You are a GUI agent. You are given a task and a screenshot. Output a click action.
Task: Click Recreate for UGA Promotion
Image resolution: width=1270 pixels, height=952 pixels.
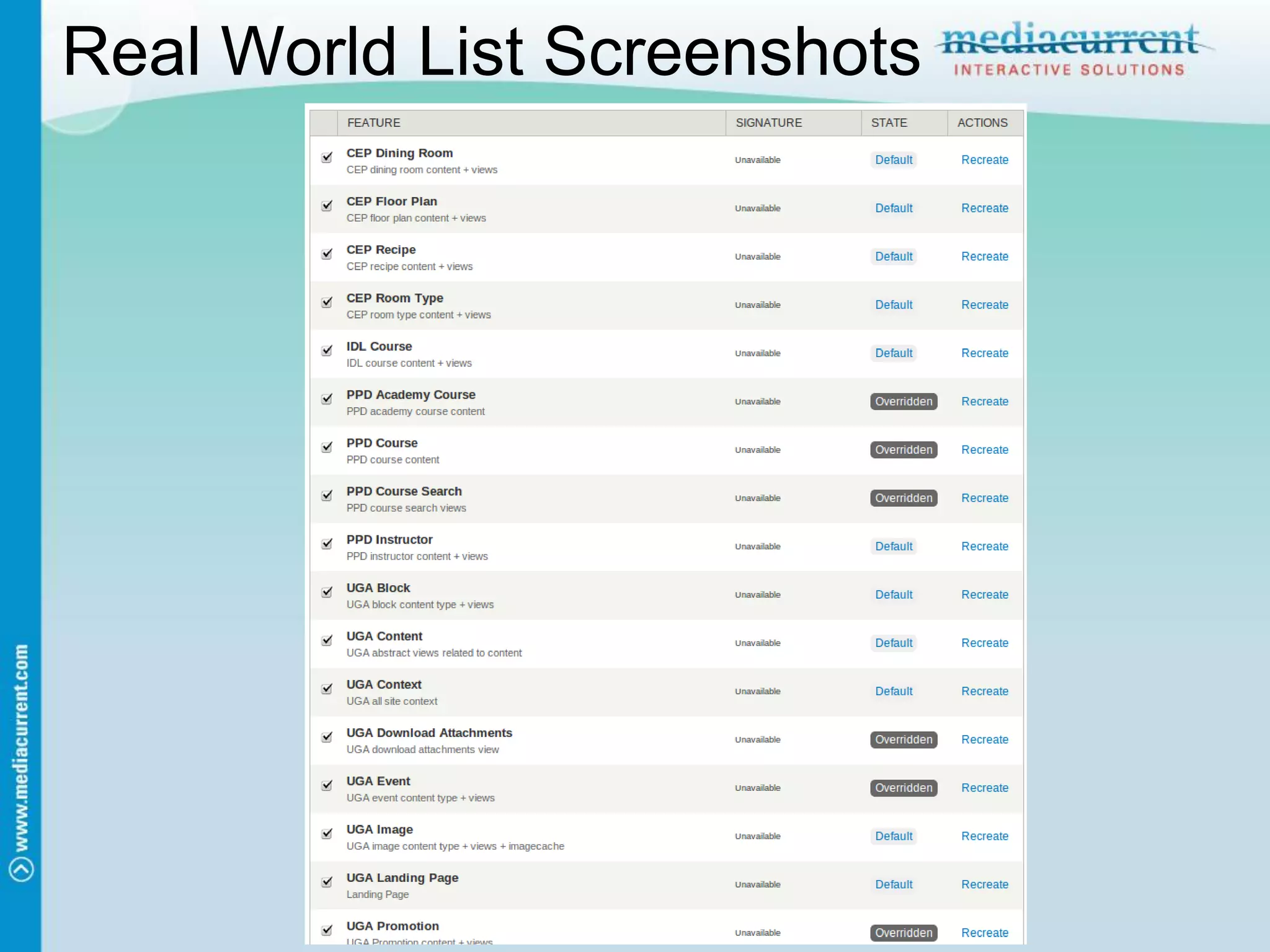point(985,933)
